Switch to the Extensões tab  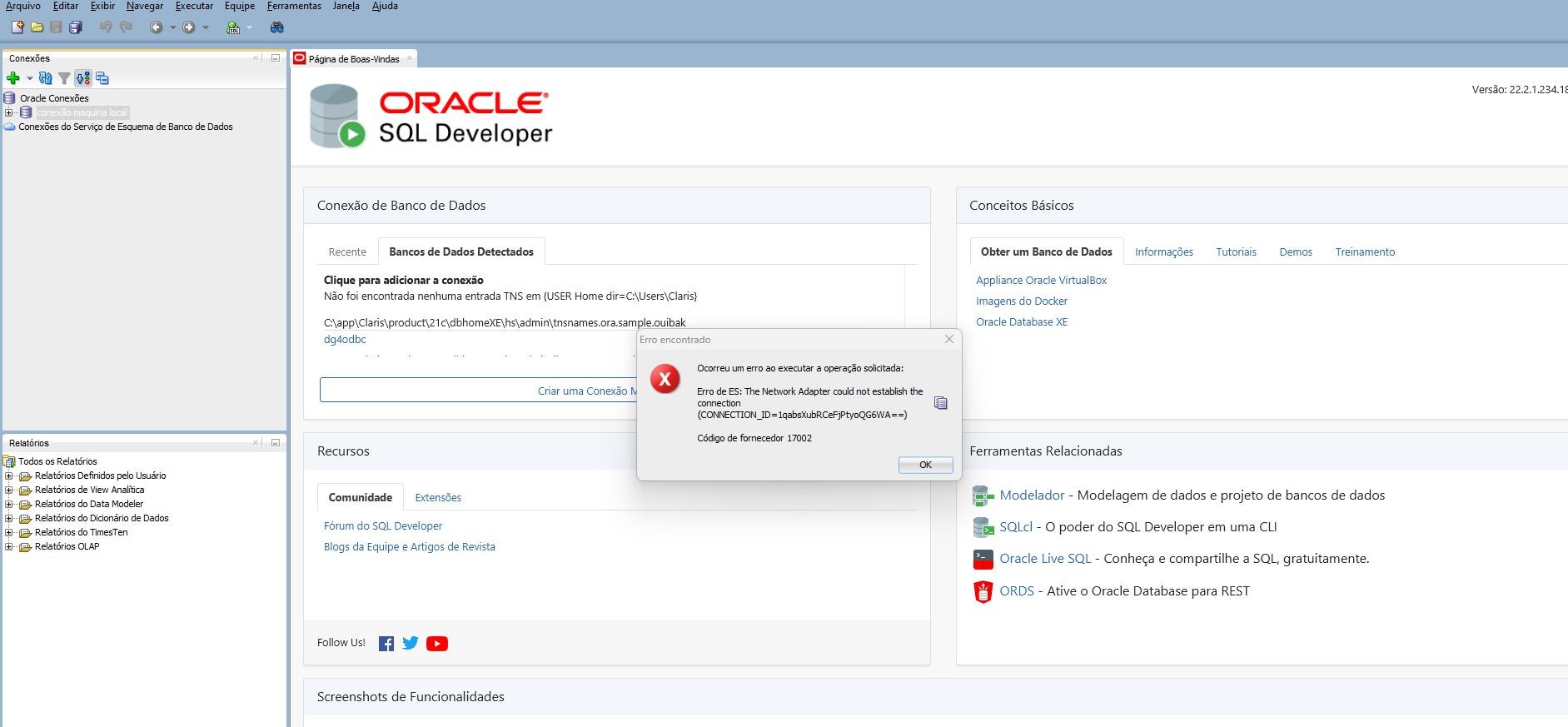click(438, 497)
